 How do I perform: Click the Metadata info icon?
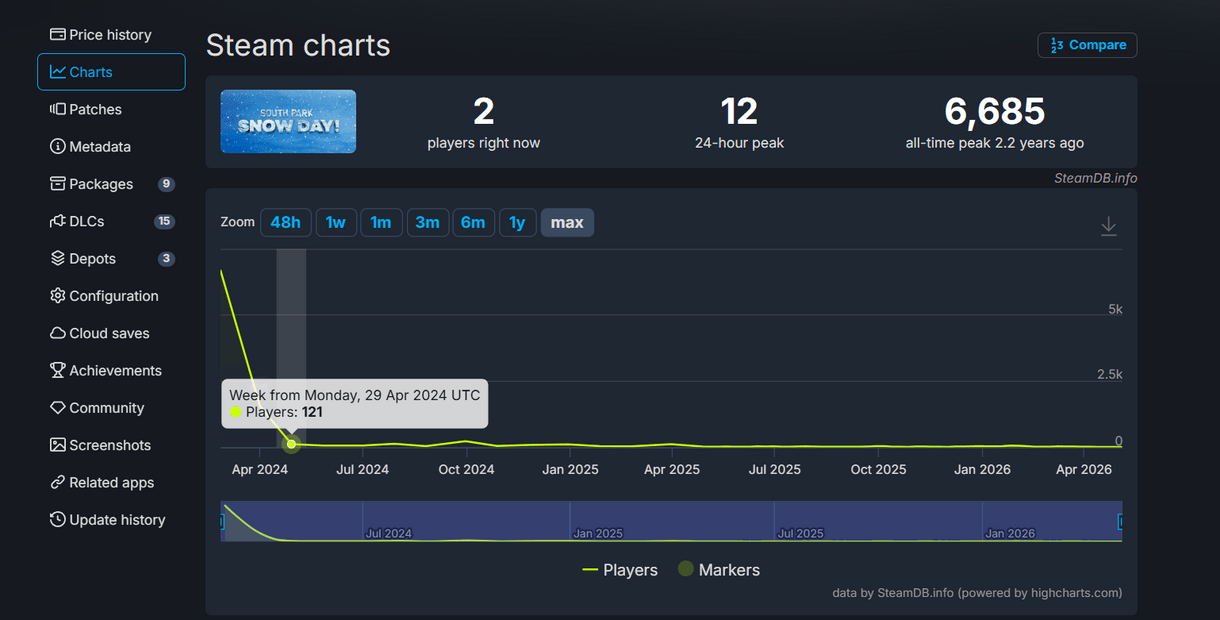(58, 147)
